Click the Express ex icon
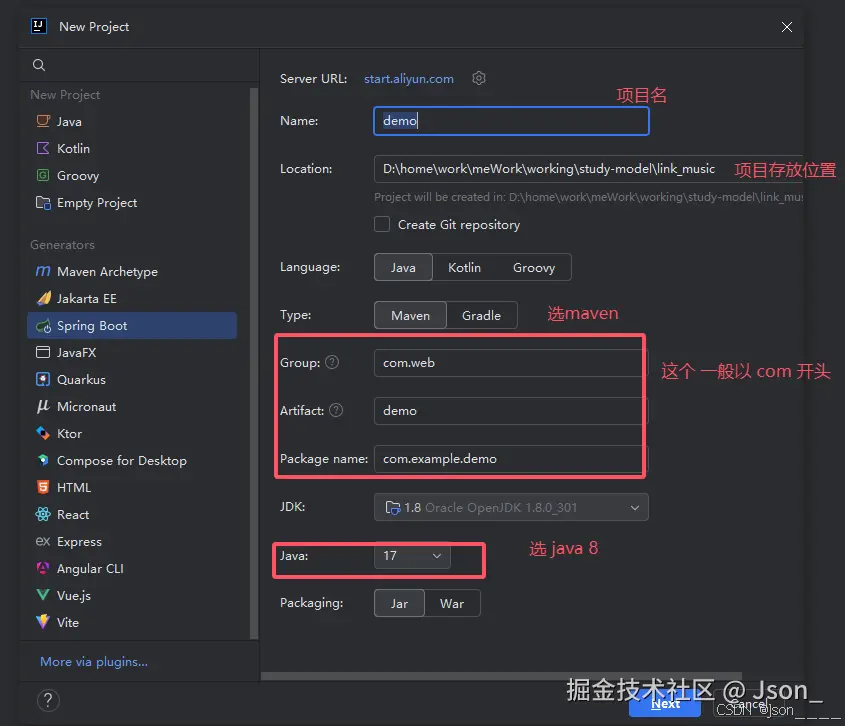This screenshot has width=845, height=726. [x=43, y=541]
